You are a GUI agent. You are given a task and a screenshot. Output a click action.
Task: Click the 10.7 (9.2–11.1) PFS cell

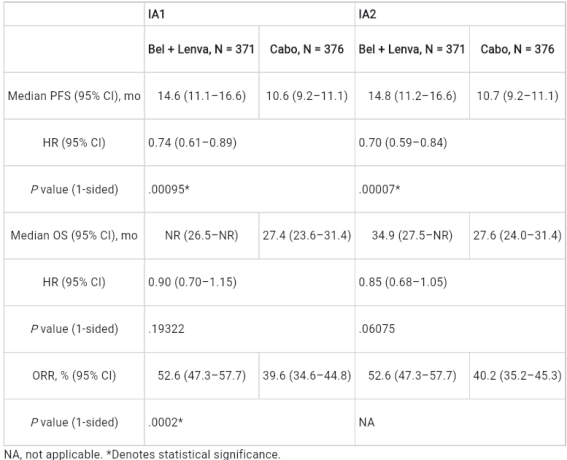[517, 96]
